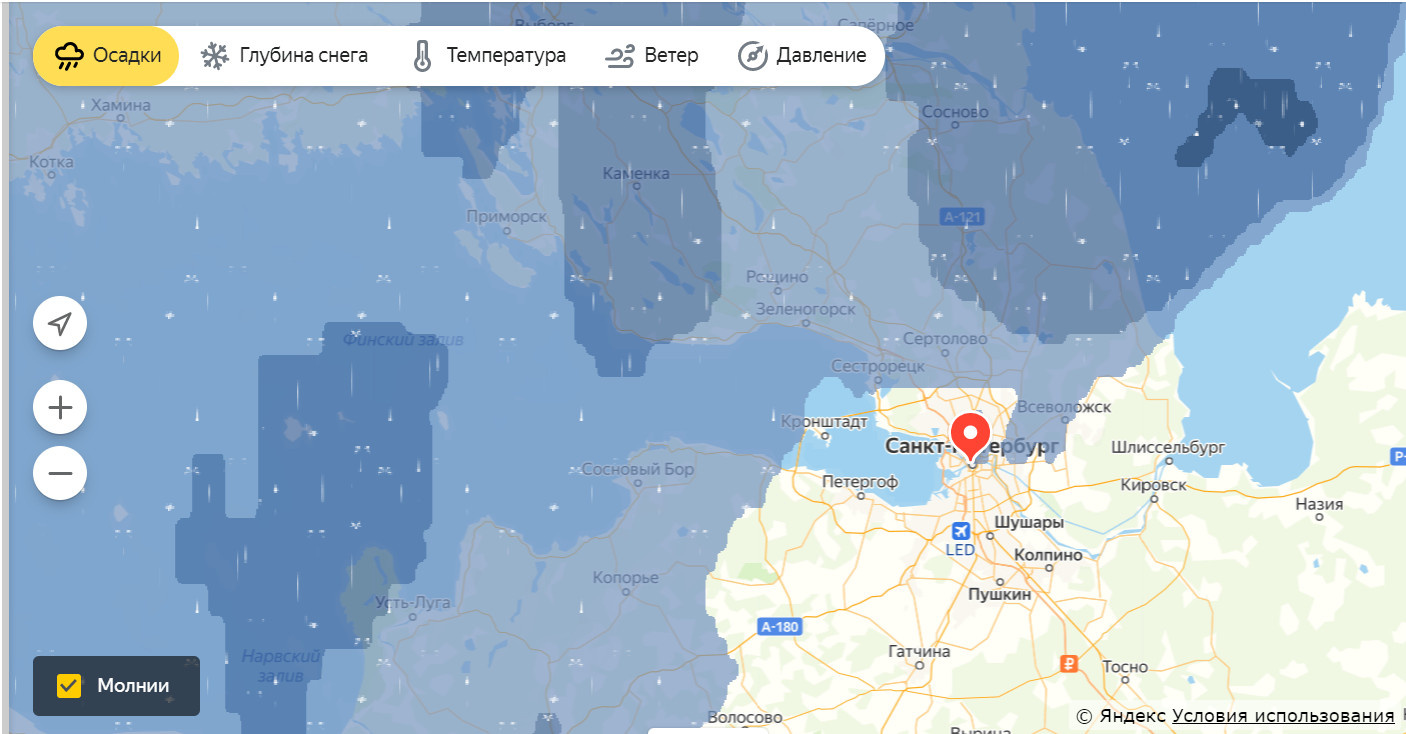The image size is (1406, 734).
Task: Click the Зеленогорск label
Action: tap(805, 309)
